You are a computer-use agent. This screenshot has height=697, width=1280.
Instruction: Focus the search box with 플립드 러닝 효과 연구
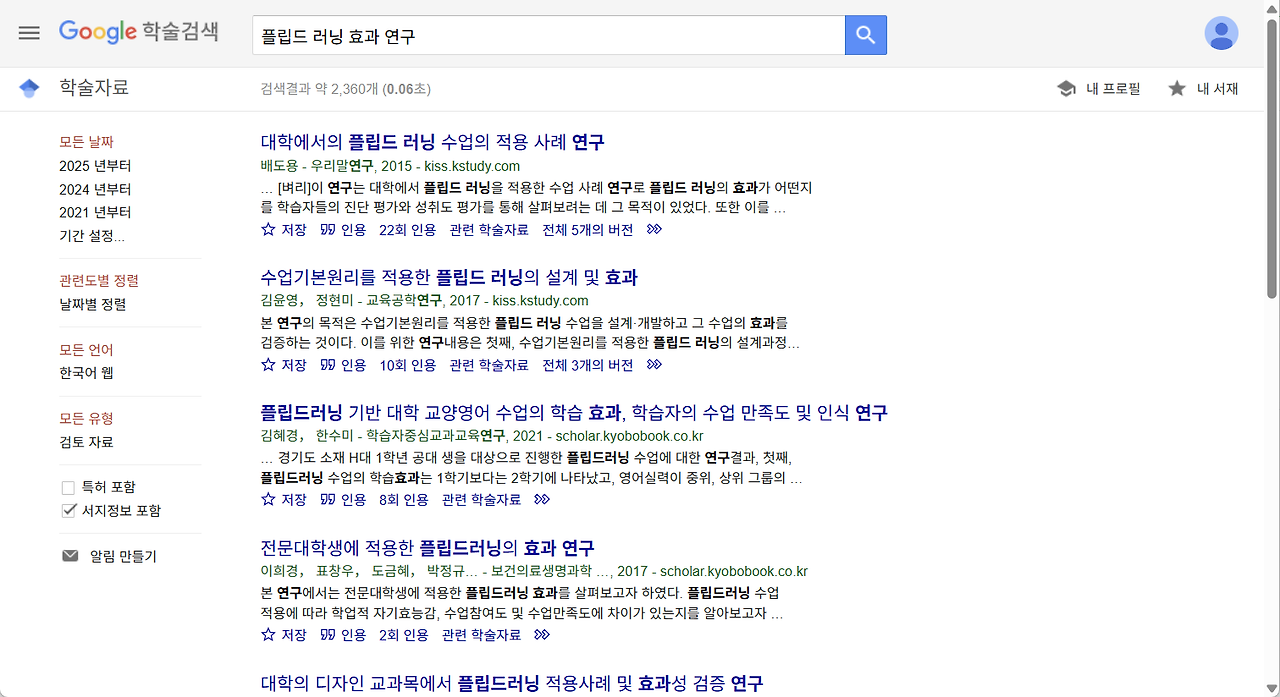pyautogui.click(x=548, y=36)
